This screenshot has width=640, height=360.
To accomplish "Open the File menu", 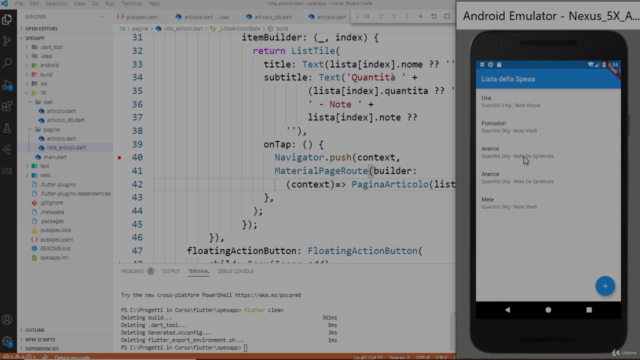I will [x=19, y=4].
